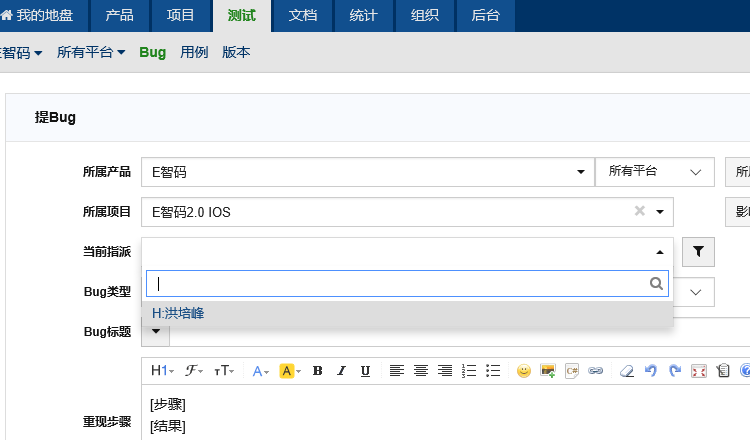
Task: Focus the assignee search input
Action: pyautogui.click(x=407, y=284)
